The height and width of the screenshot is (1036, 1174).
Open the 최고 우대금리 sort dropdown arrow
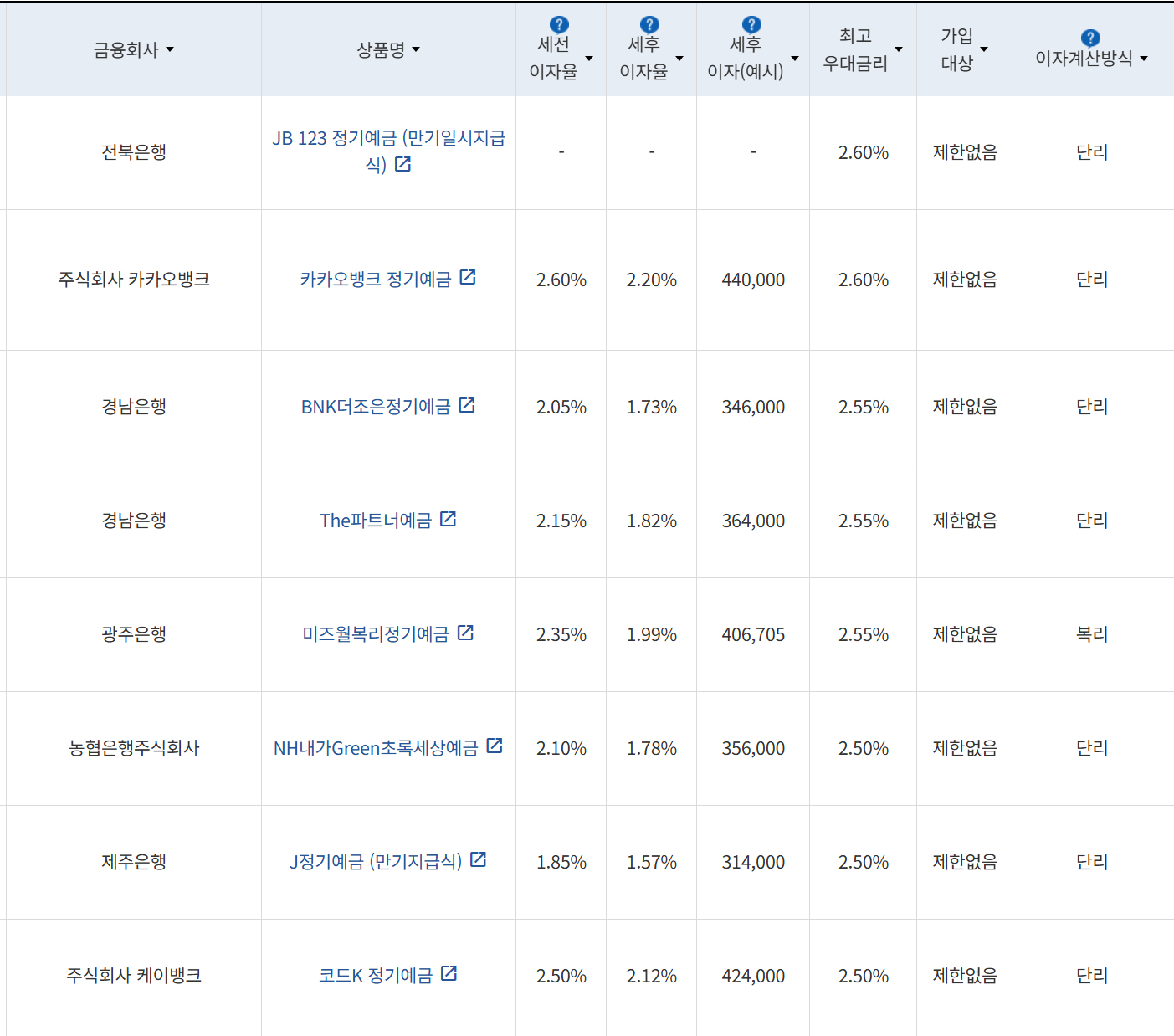pos(900,50)
